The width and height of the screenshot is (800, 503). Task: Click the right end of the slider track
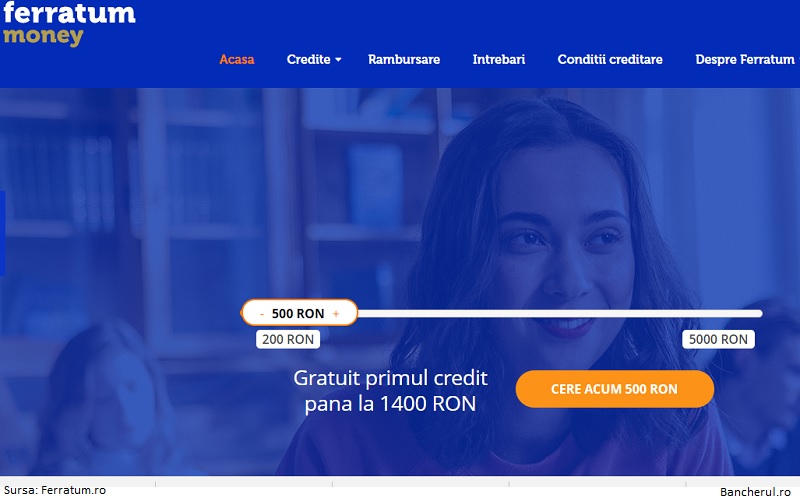point(759,313)
